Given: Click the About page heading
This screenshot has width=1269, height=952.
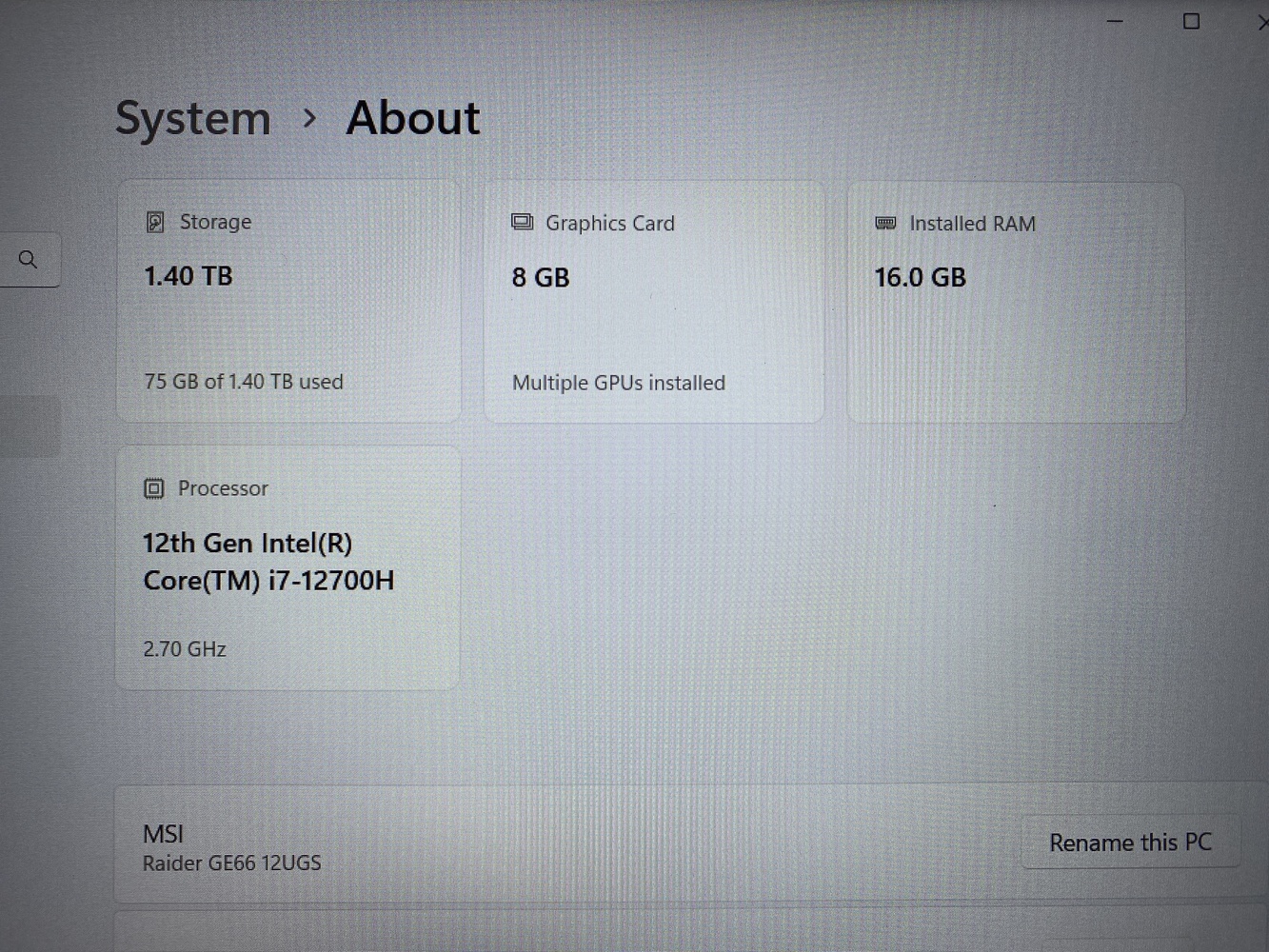Looking at the screenshot, I should click(412, 118).
